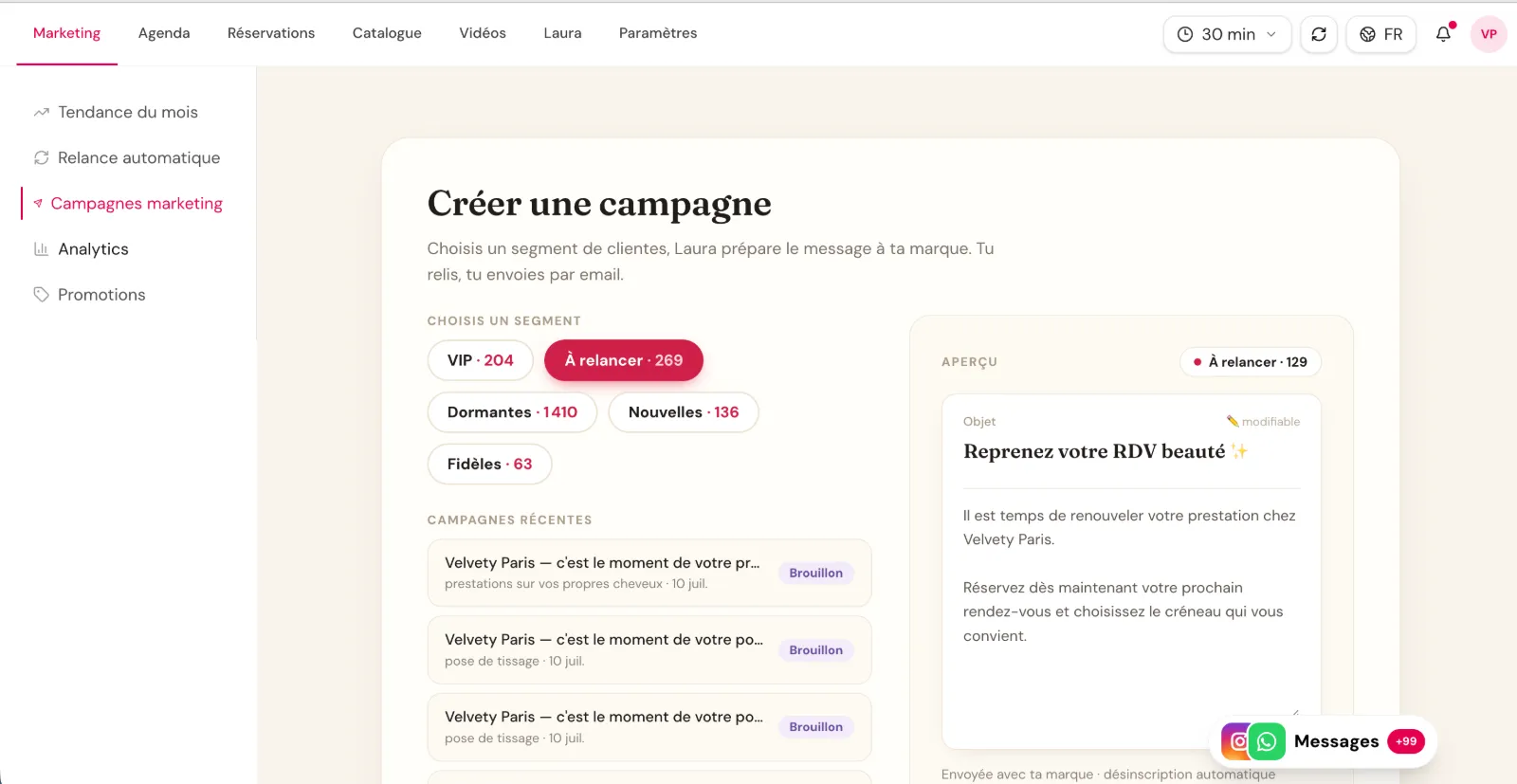Click the Tendance du mois trend icon
The width and height of the screenshot is (1517, 784).
point(41,112)
